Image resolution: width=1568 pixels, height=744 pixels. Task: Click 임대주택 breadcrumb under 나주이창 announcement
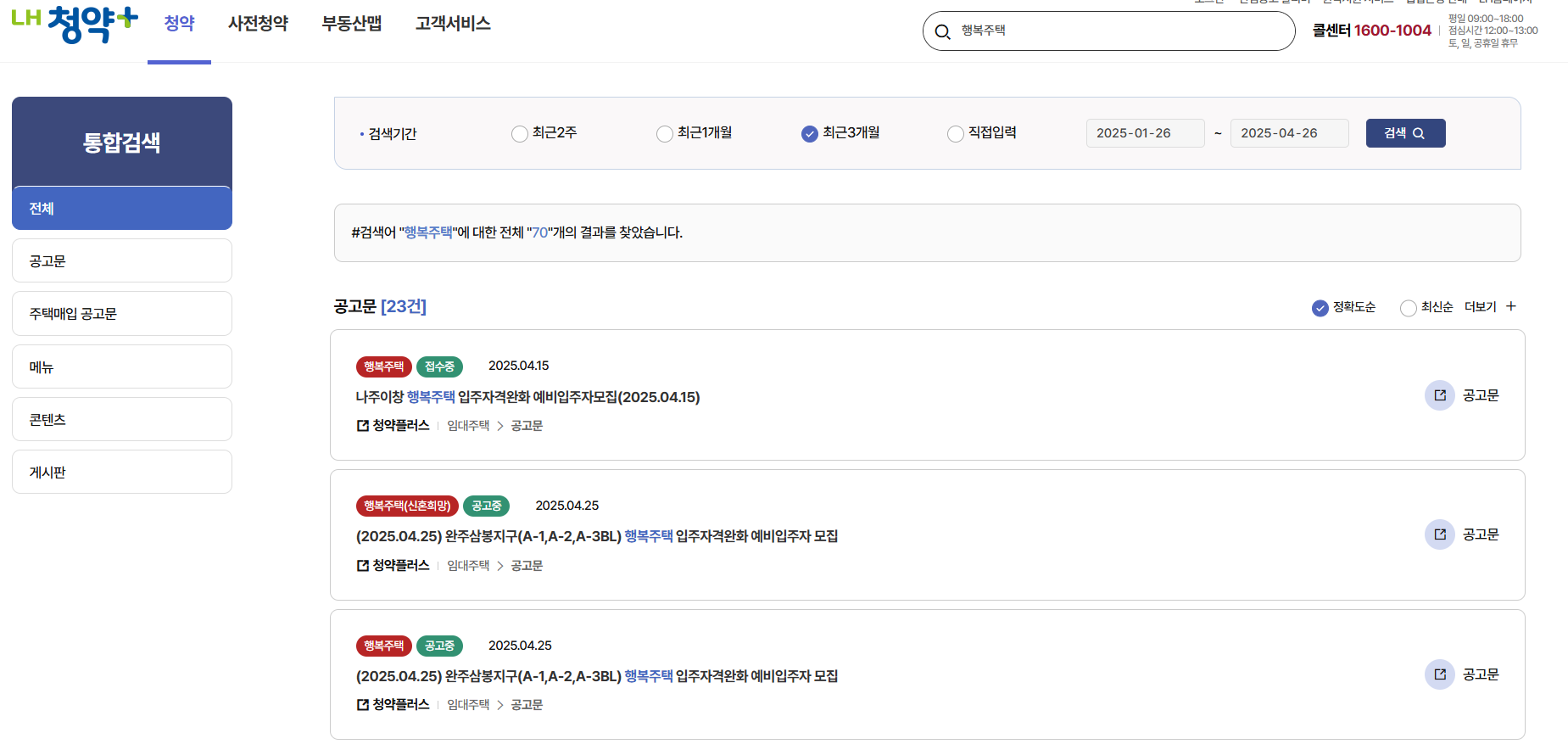click(468, 426)
